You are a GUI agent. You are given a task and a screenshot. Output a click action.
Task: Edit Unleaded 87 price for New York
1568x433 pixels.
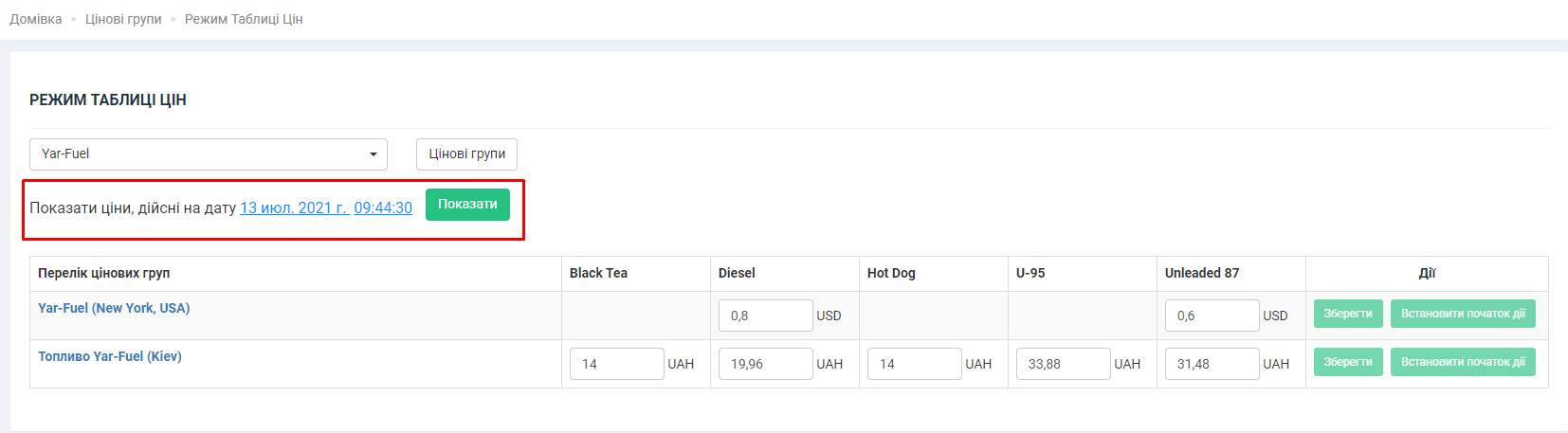point(1211,316)
